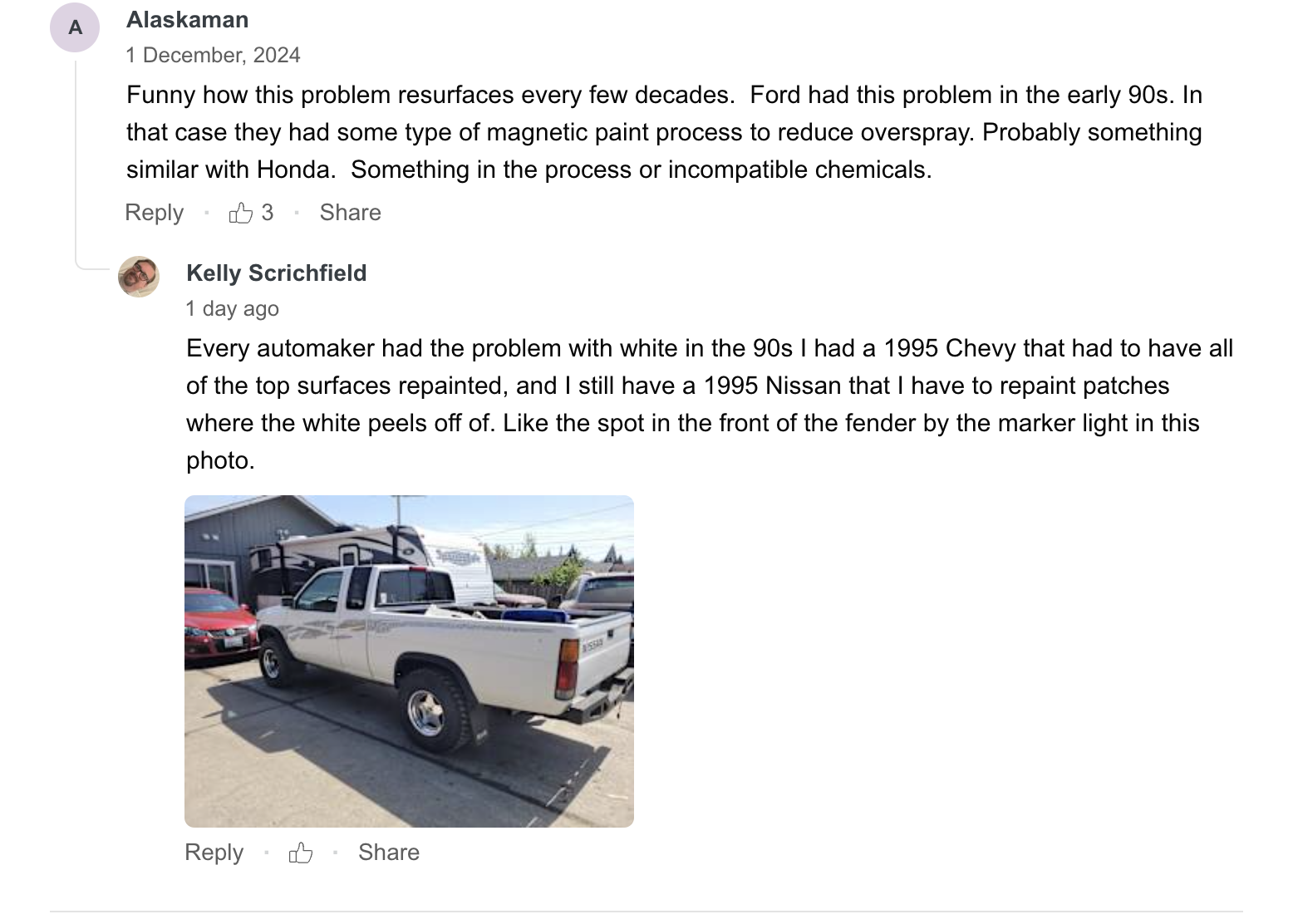View the like count of 3

267,213
